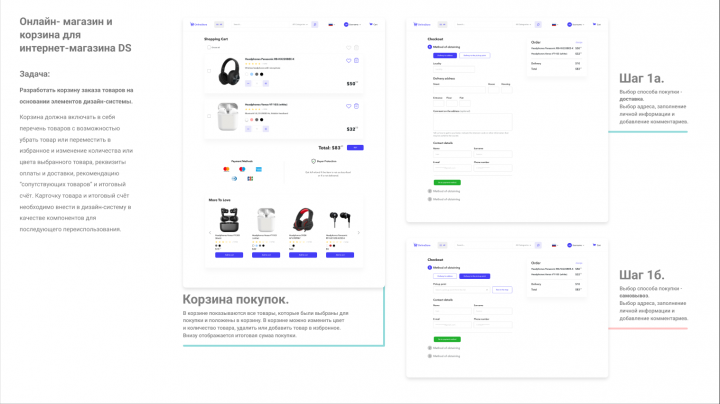Open the cart icon in Step 1a header

tap(596, 24)
